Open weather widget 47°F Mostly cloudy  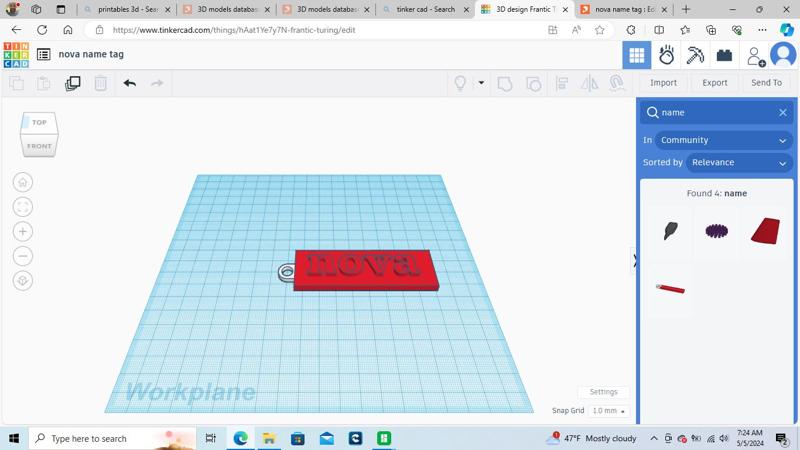tap(592, 438)
